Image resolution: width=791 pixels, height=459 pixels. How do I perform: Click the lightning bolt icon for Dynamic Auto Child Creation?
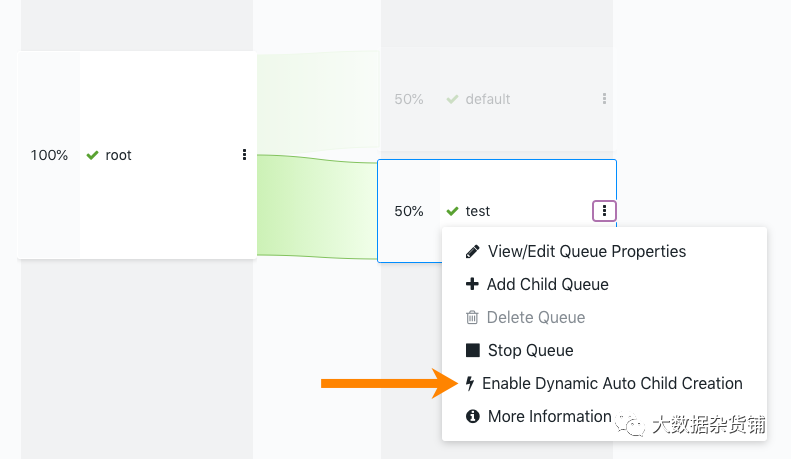click(x=470, y=384)
